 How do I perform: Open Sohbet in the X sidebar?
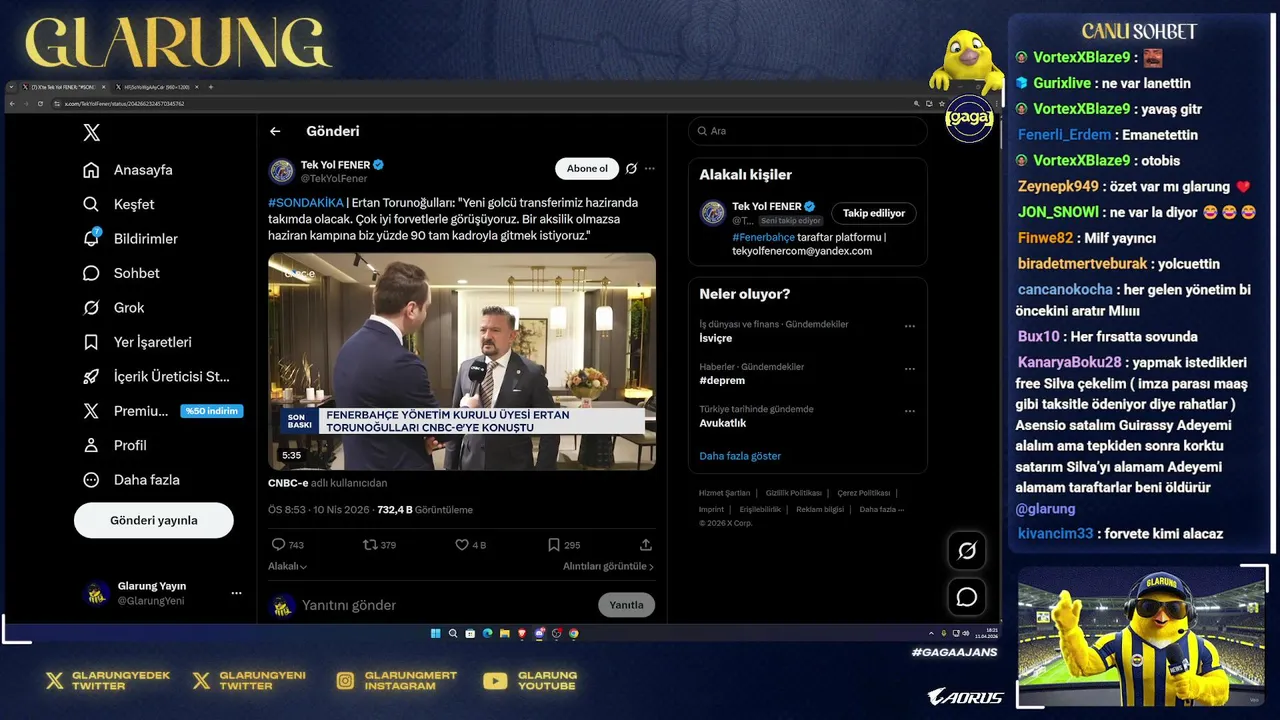pos(121,273)
